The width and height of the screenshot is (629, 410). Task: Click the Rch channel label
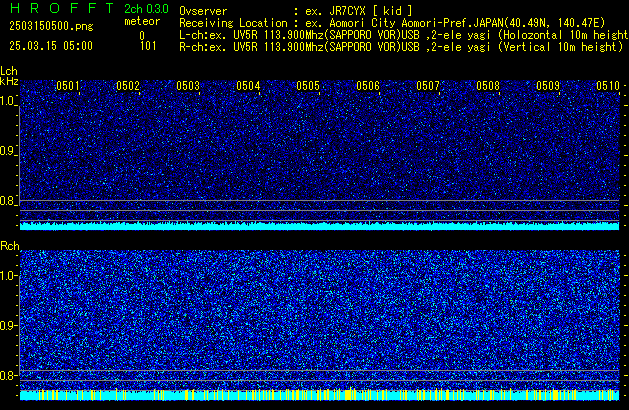click(x=10, y=246)
